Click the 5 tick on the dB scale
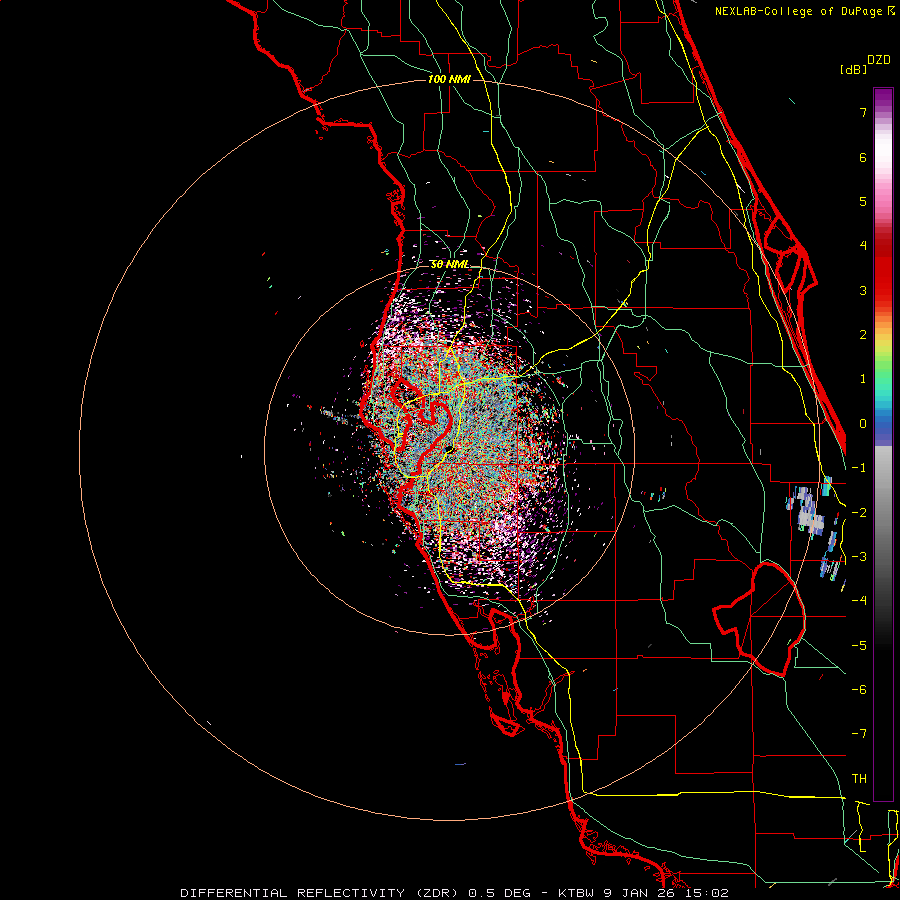Viewport: 900px width, 900px height. (863, 201)
